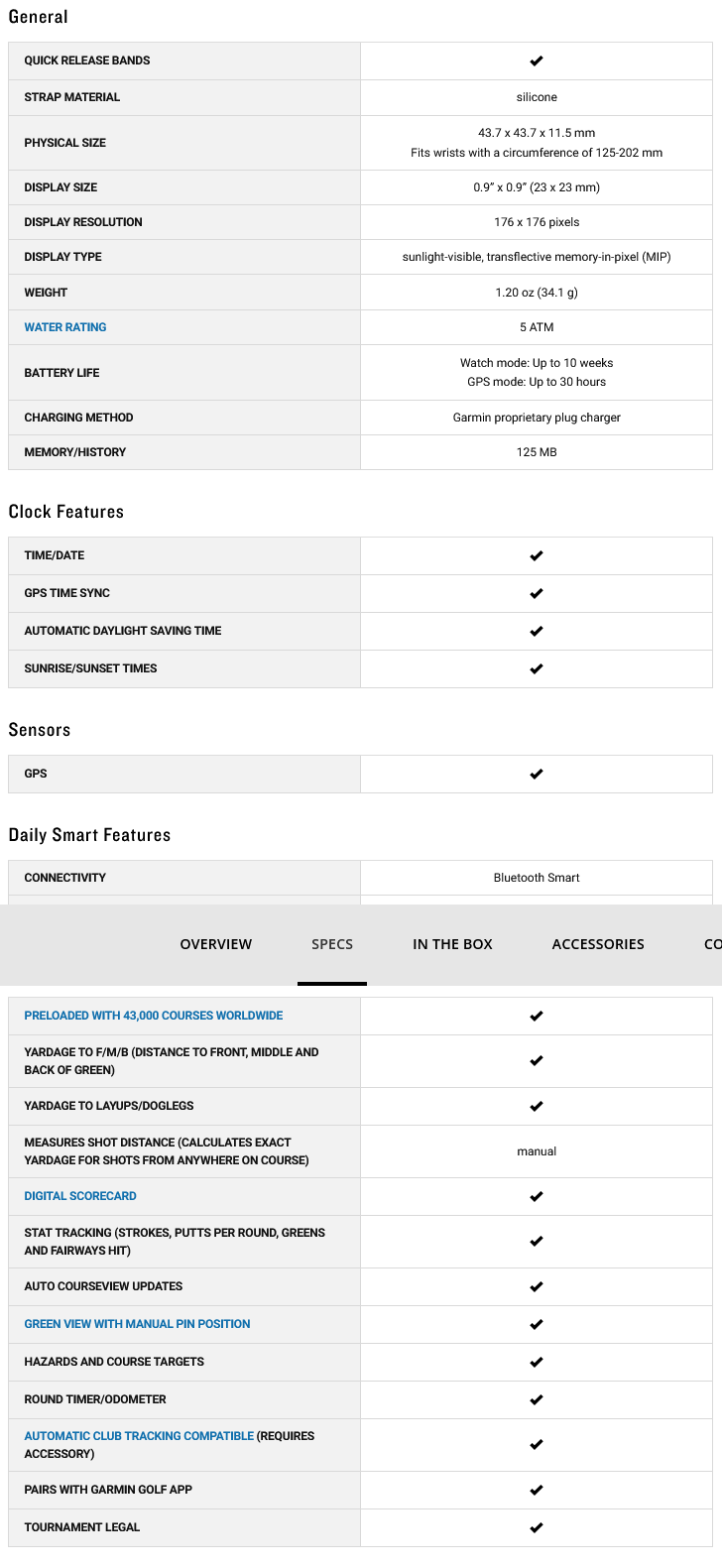Click the Round Timer/Odometer checkmark

(x=537, y=1399)
